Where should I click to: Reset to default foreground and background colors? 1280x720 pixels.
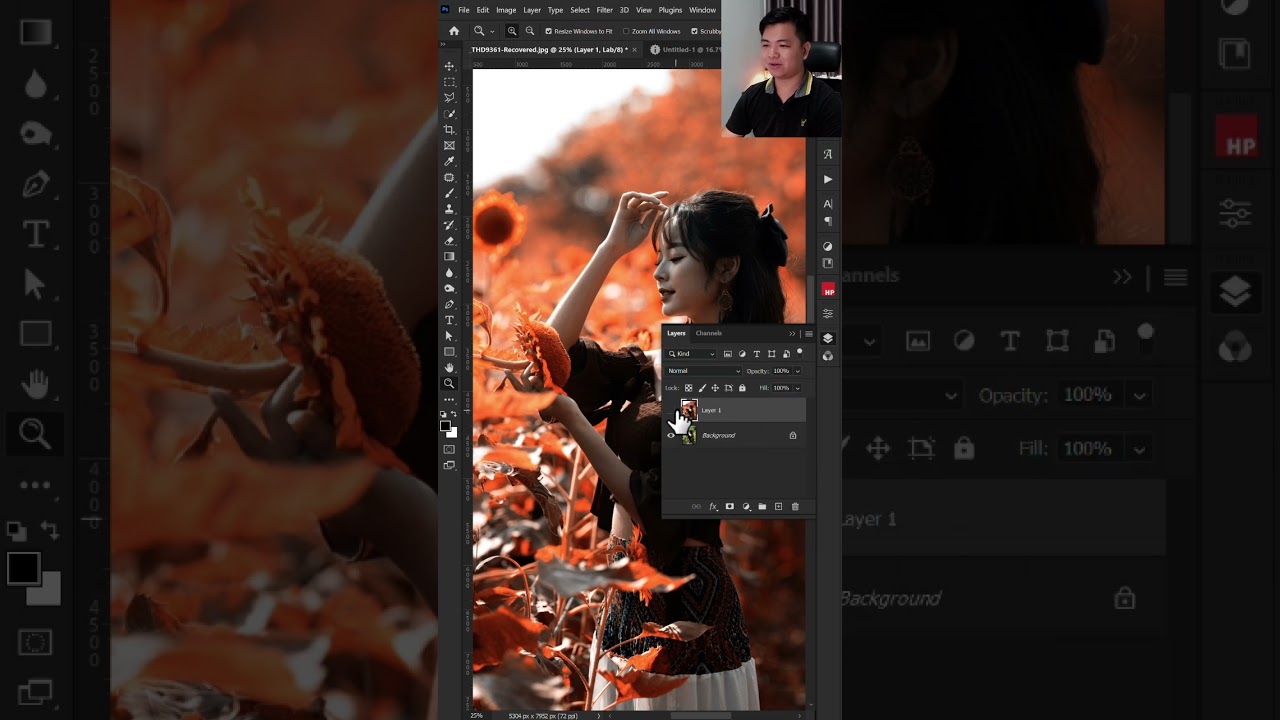pyautogui.click(x=445, y=414)
